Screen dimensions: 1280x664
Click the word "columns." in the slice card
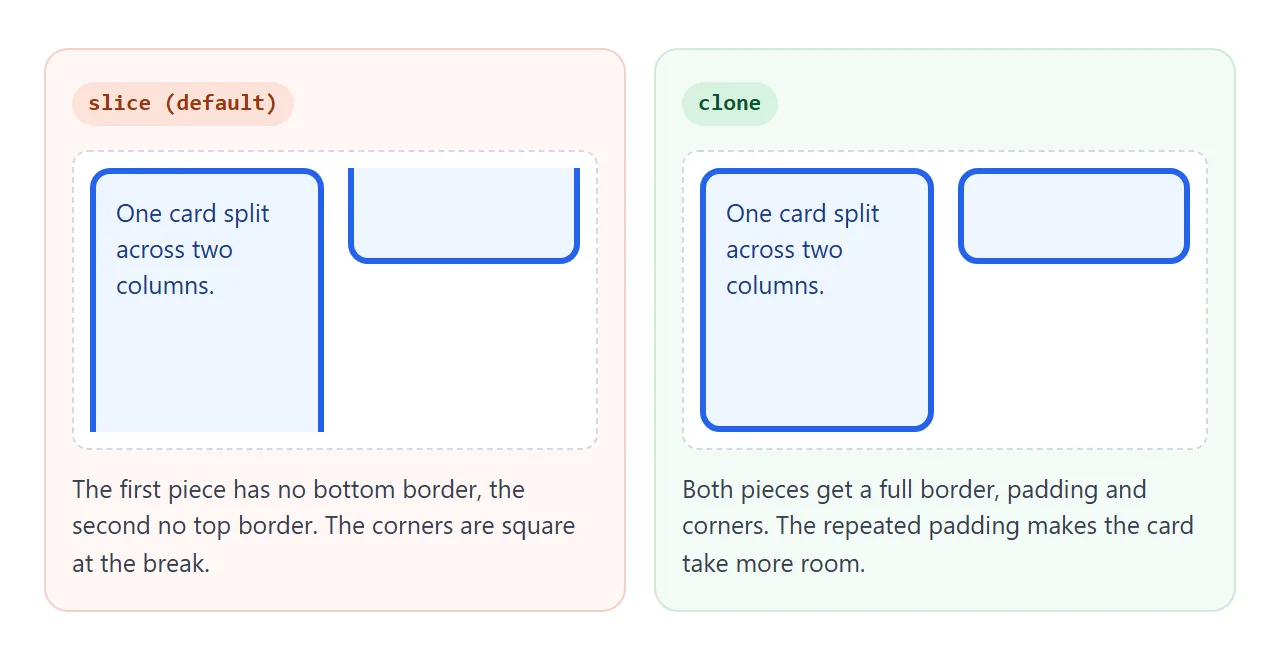point(165,286)
